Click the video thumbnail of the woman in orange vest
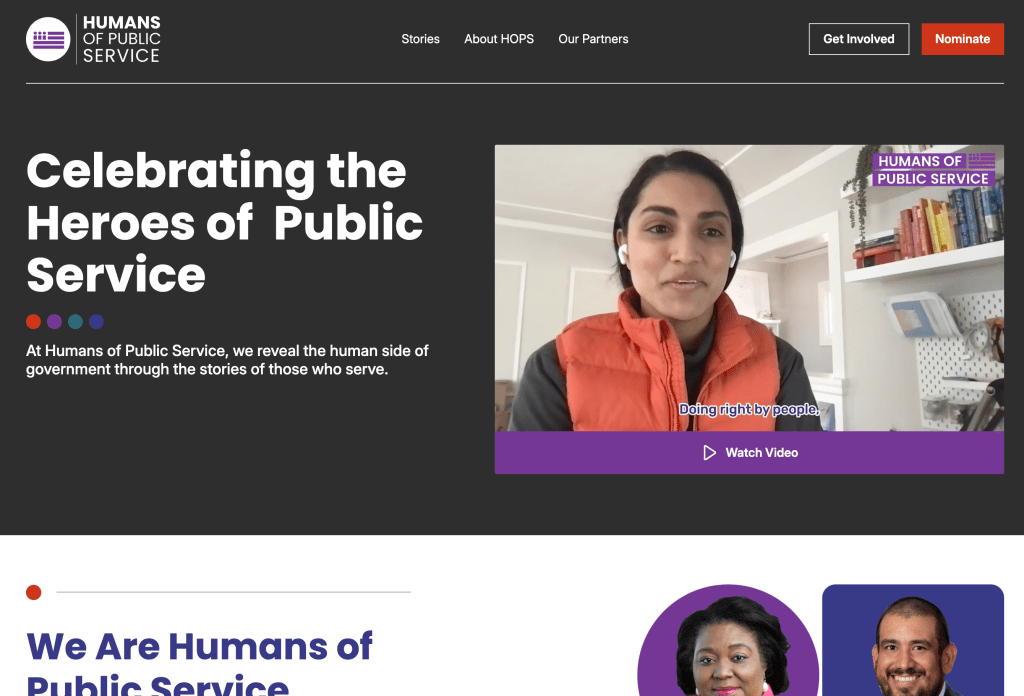 pyautogui.click(x=749, y=288)
